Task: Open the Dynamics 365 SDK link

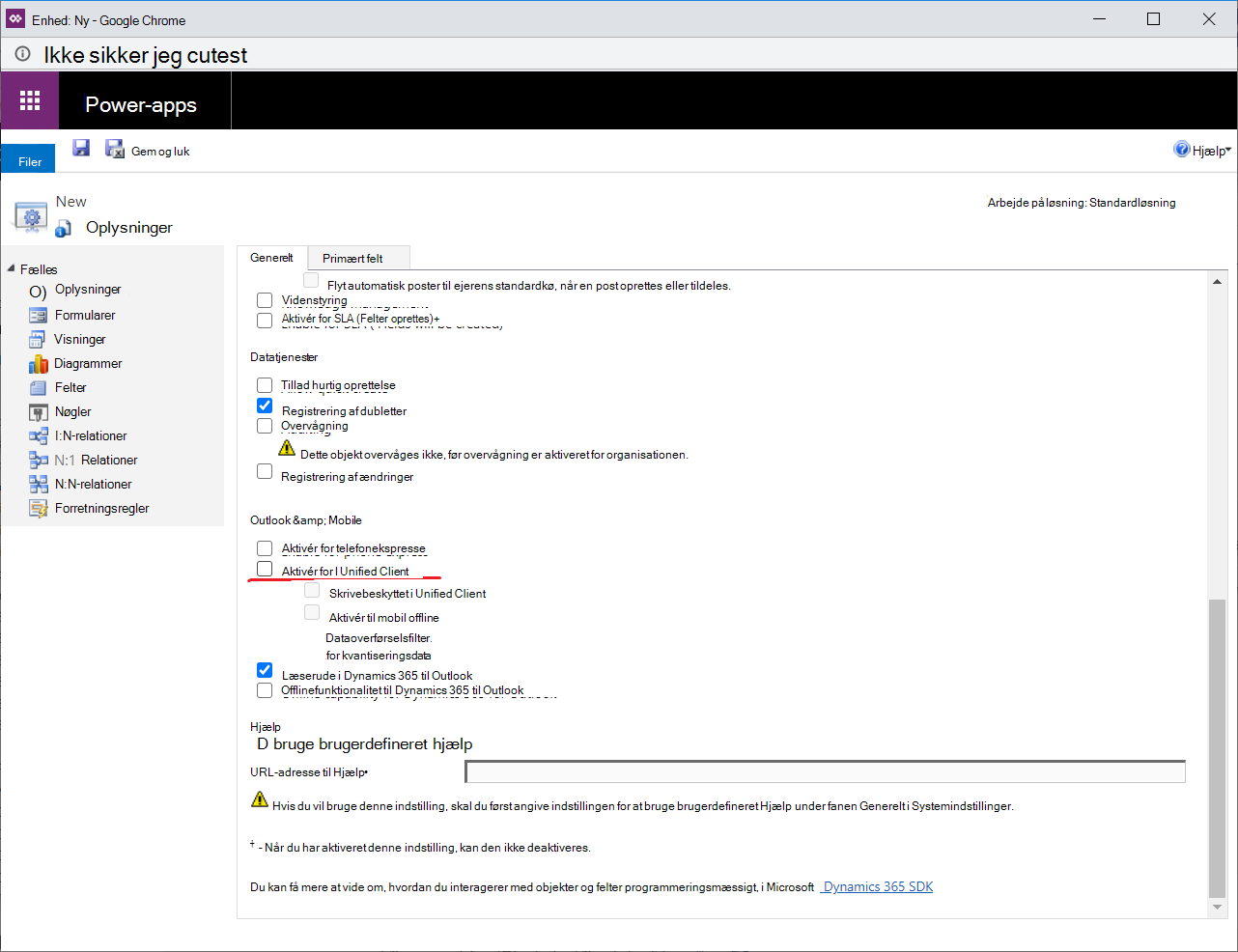Action: (x=877, y=886)
